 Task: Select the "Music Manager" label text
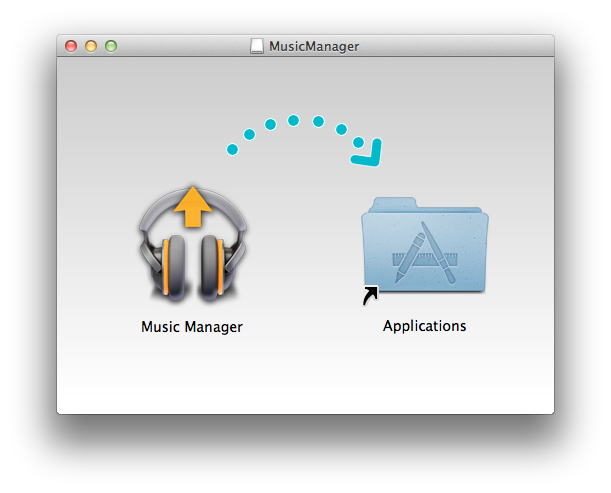click(192, 327)
